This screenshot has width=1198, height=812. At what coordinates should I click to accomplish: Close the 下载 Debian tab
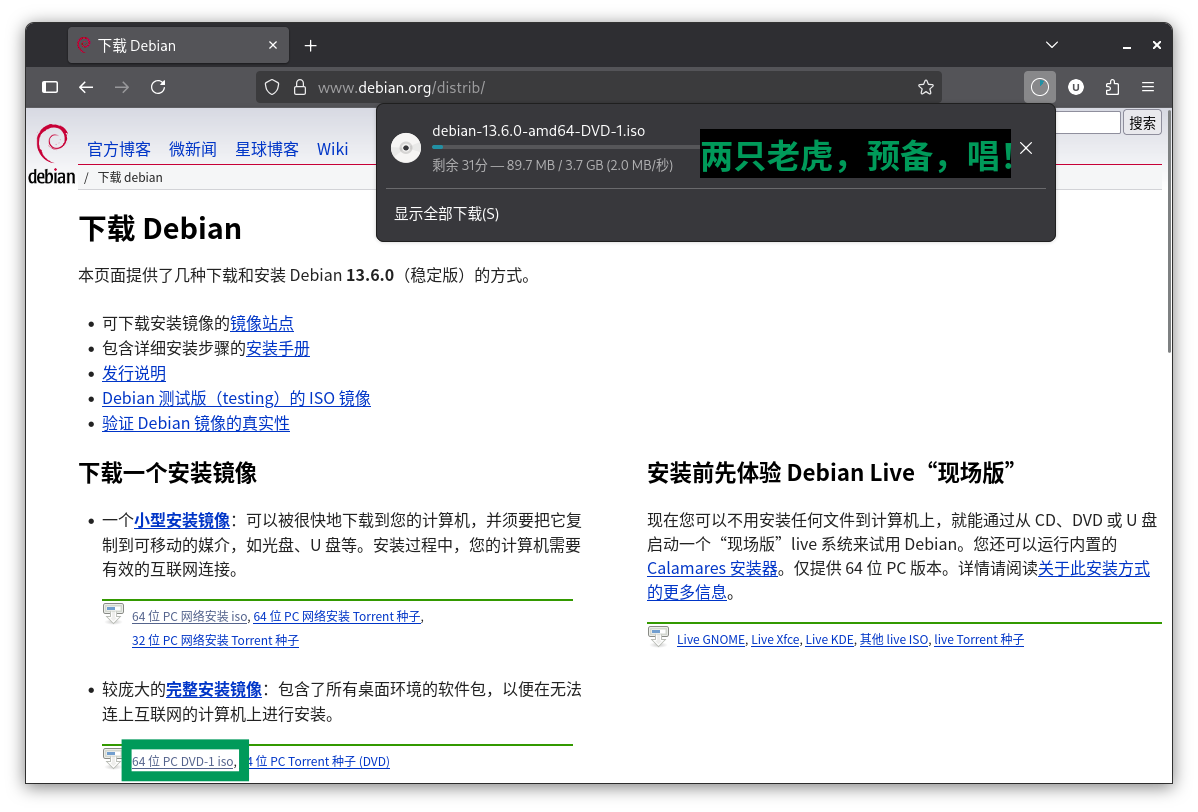coord(273,45)
